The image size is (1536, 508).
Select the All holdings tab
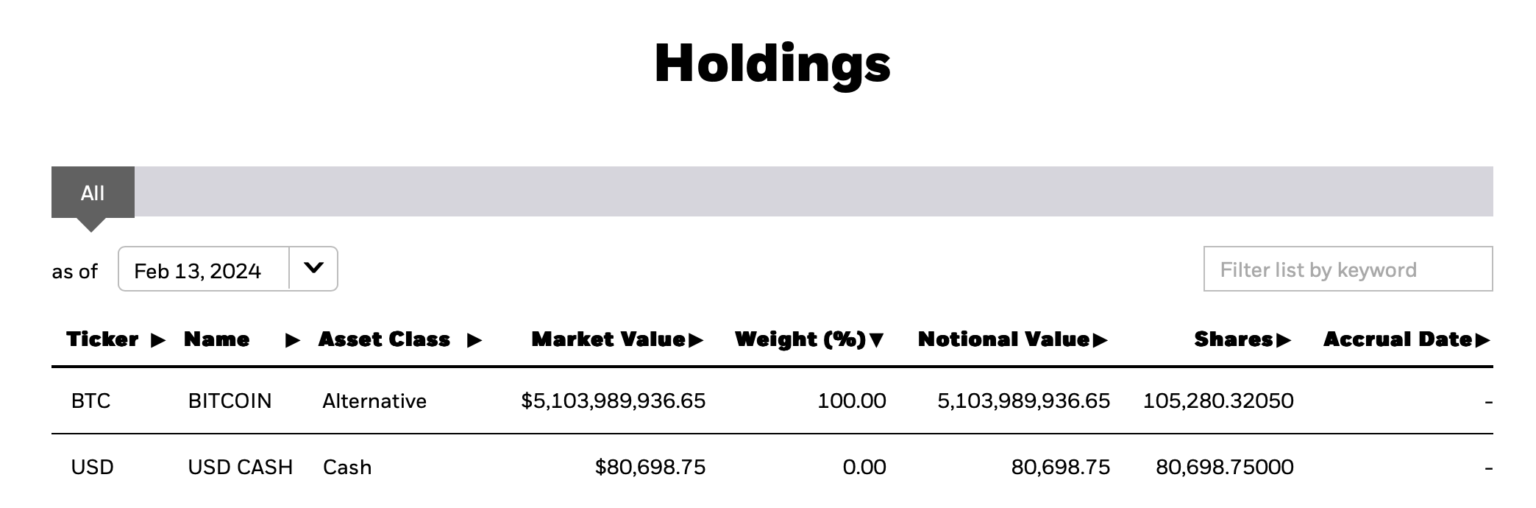[92, 193]
